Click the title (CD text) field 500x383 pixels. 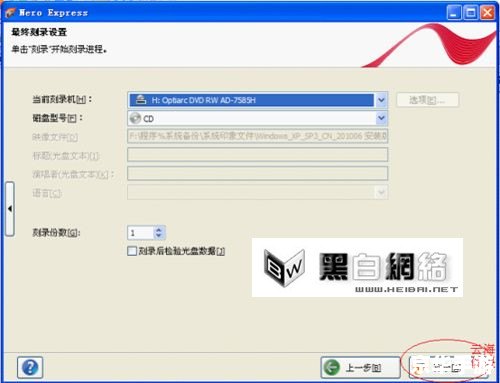(x=257, y=155)
